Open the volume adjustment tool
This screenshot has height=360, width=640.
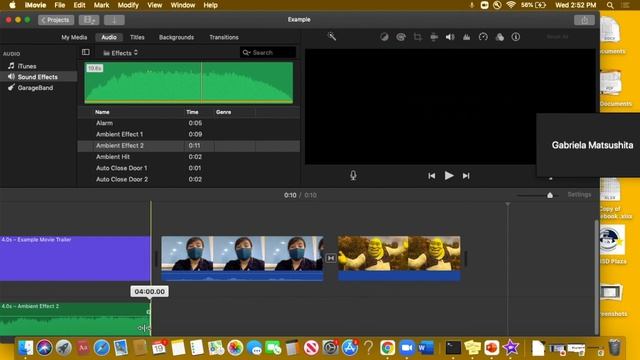[x=450, y=37]
